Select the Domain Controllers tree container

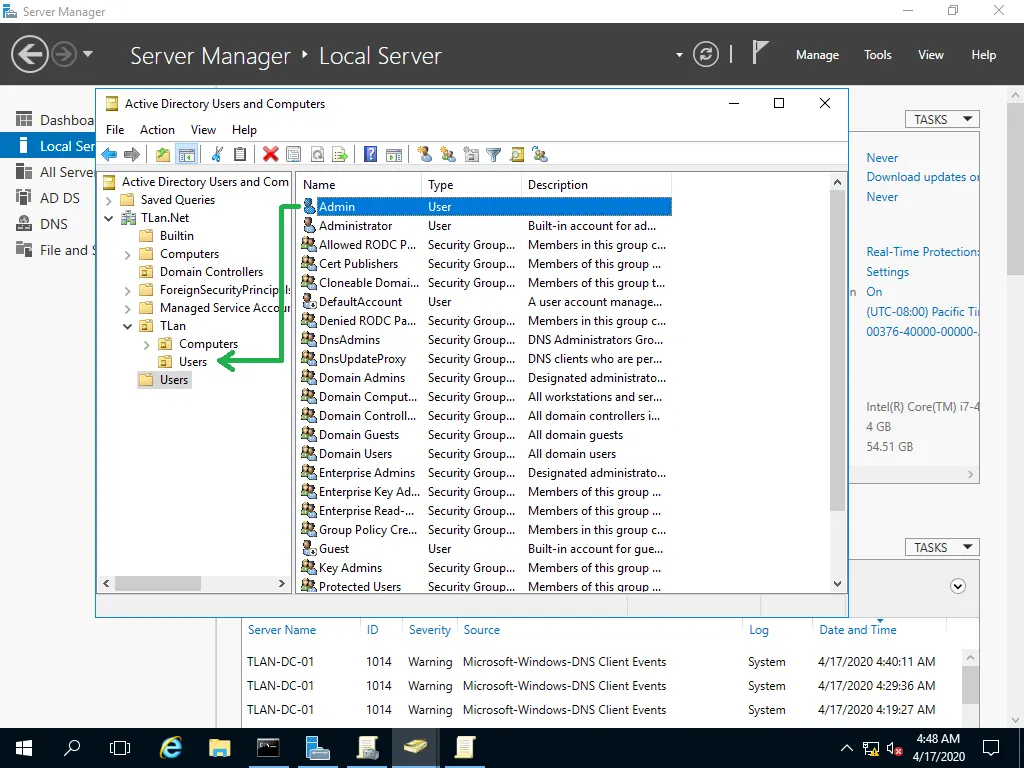tap(212, 272)
